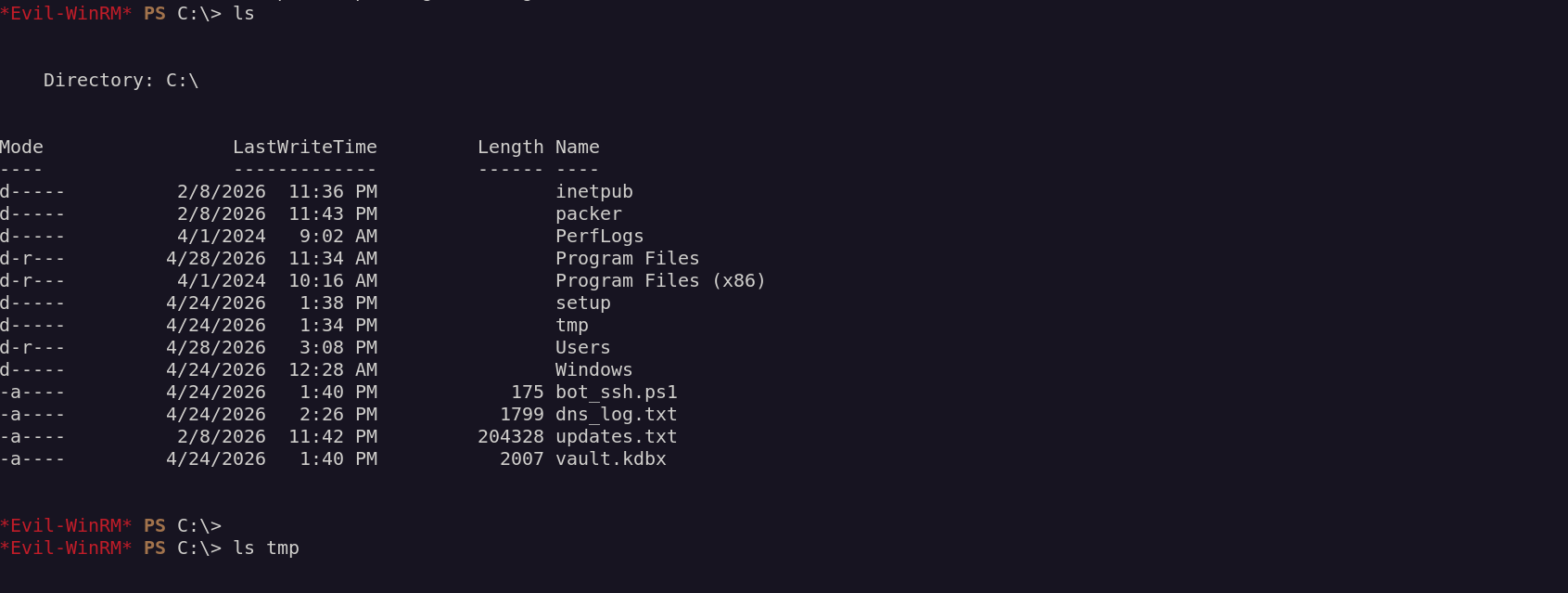1568x593 pixels.
Task: Click the LastWriteTime column header
Action: (x=304, y=147)
